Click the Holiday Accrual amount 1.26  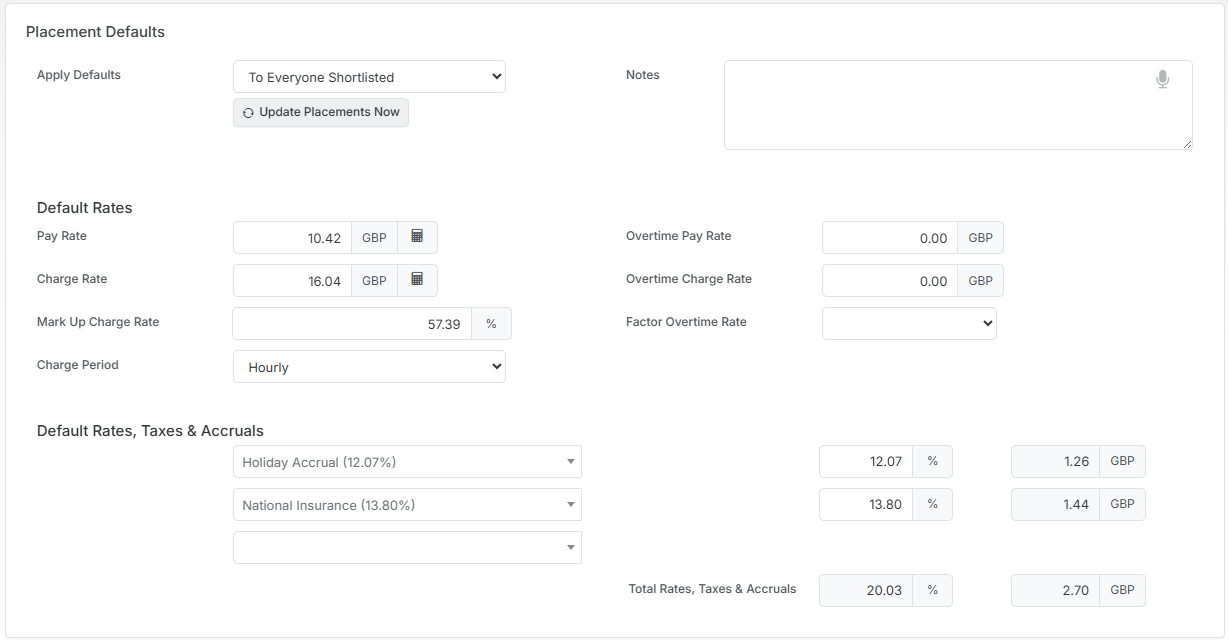1056,461
